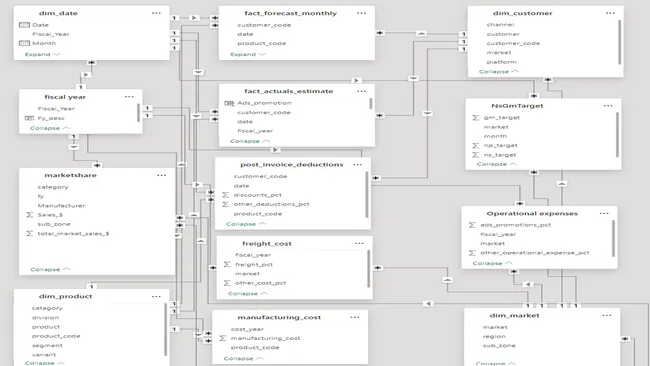The image size is (650, 366).
Task: Collapse the freight_cost table
Action: 248,293
